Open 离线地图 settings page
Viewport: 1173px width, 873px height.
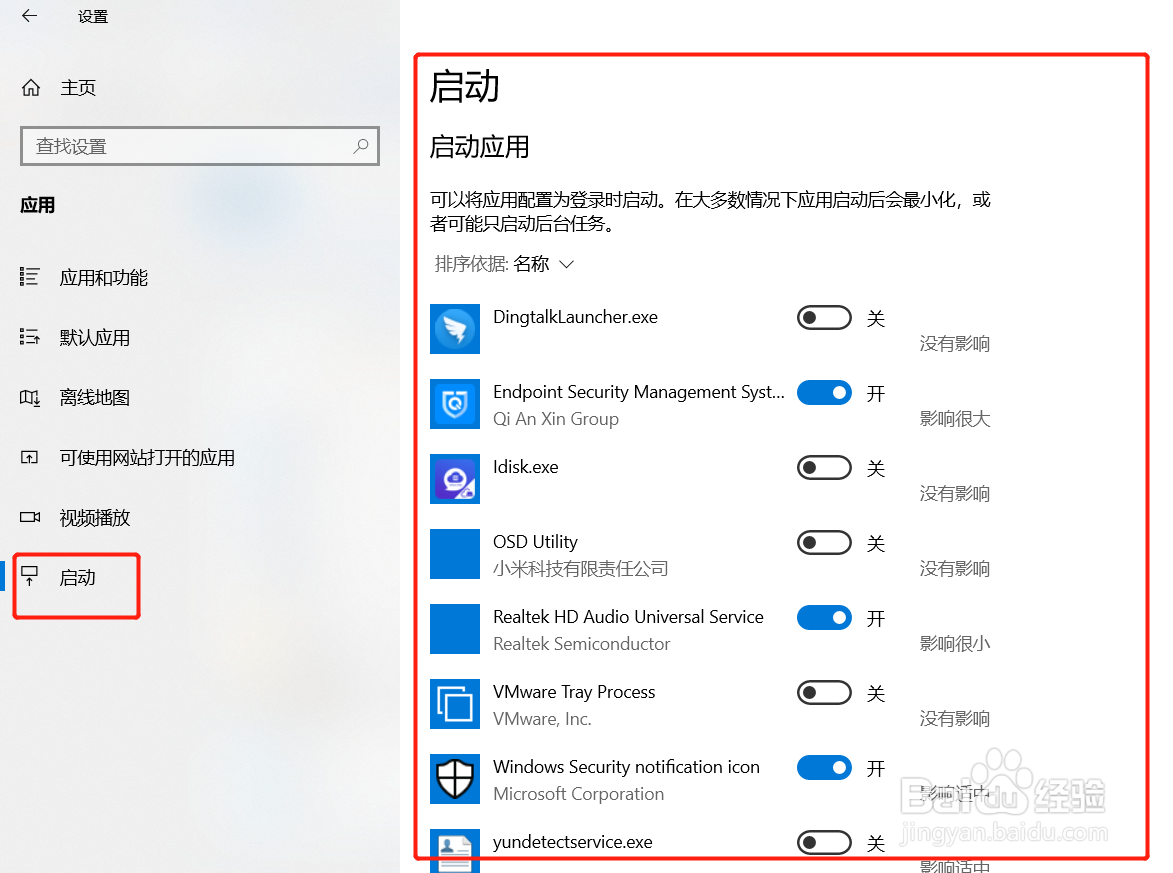95,397
